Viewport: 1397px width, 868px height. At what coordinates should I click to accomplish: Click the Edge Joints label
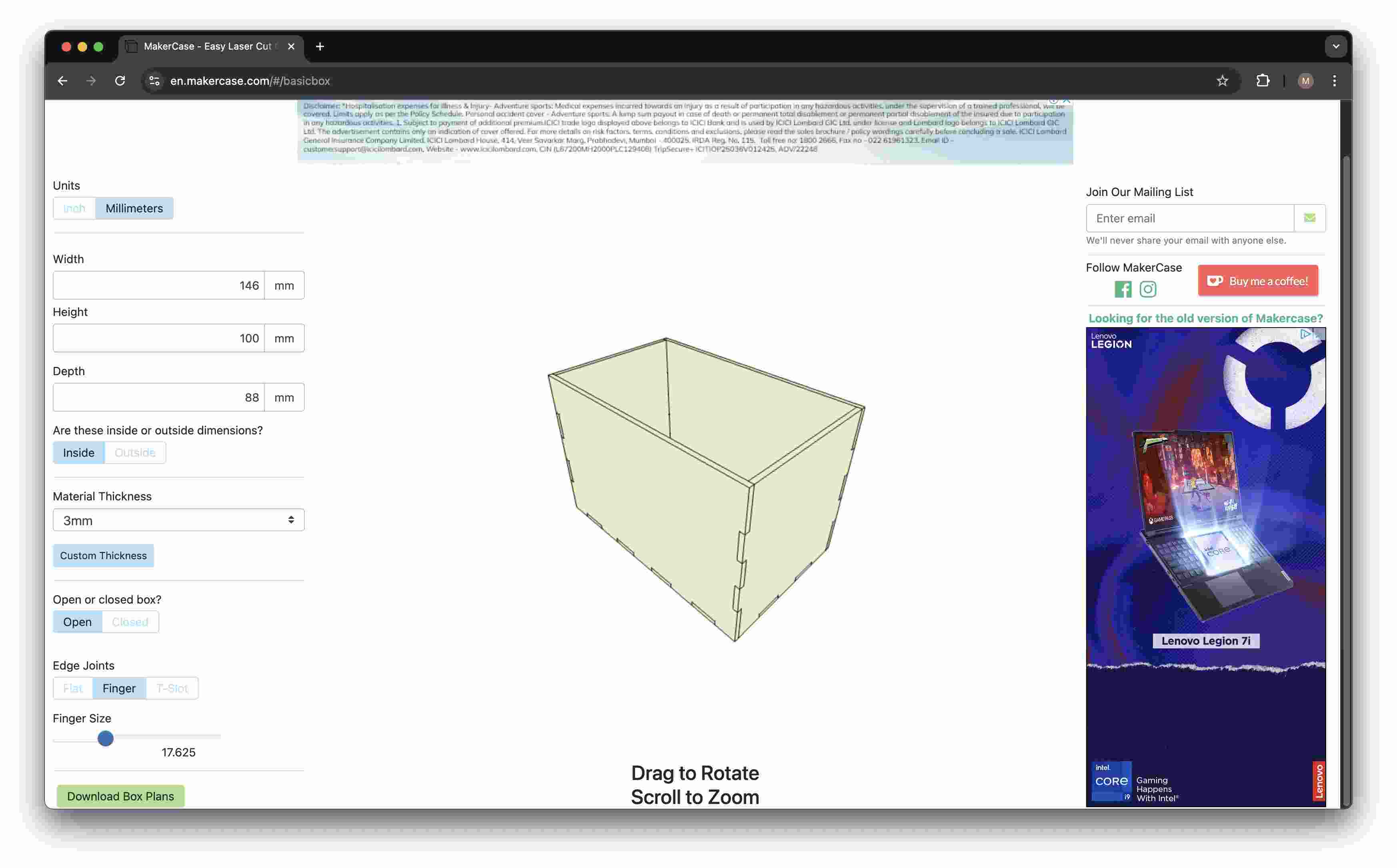[83, 665]
